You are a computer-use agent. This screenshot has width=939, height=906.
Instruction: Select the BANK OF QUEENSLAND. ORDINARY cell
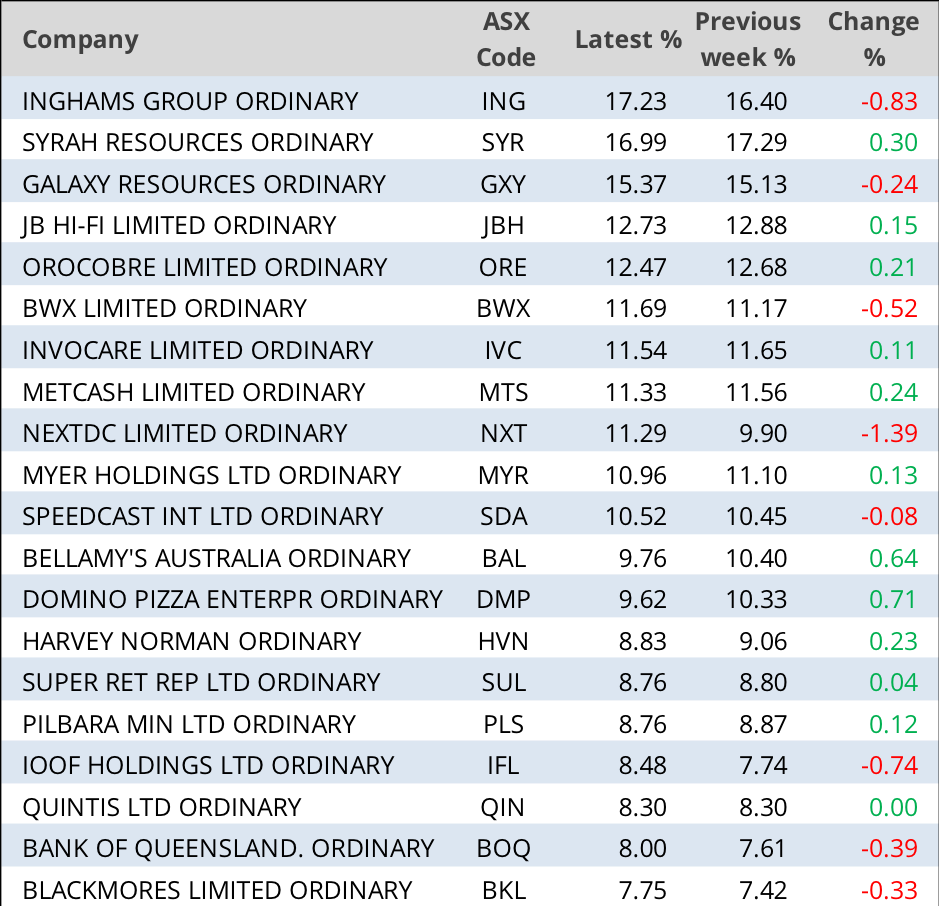[x=228, y=848]
